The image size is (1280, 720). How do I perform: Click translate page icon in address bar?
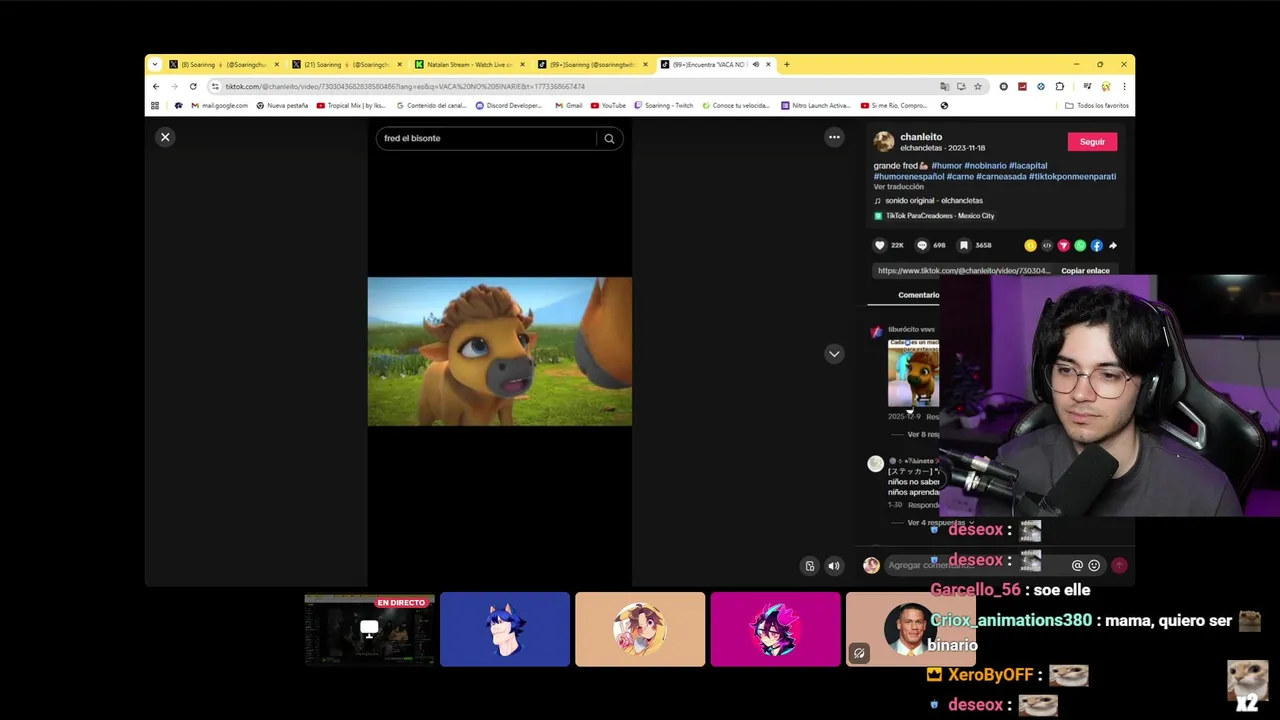click(x=944, y=86)
